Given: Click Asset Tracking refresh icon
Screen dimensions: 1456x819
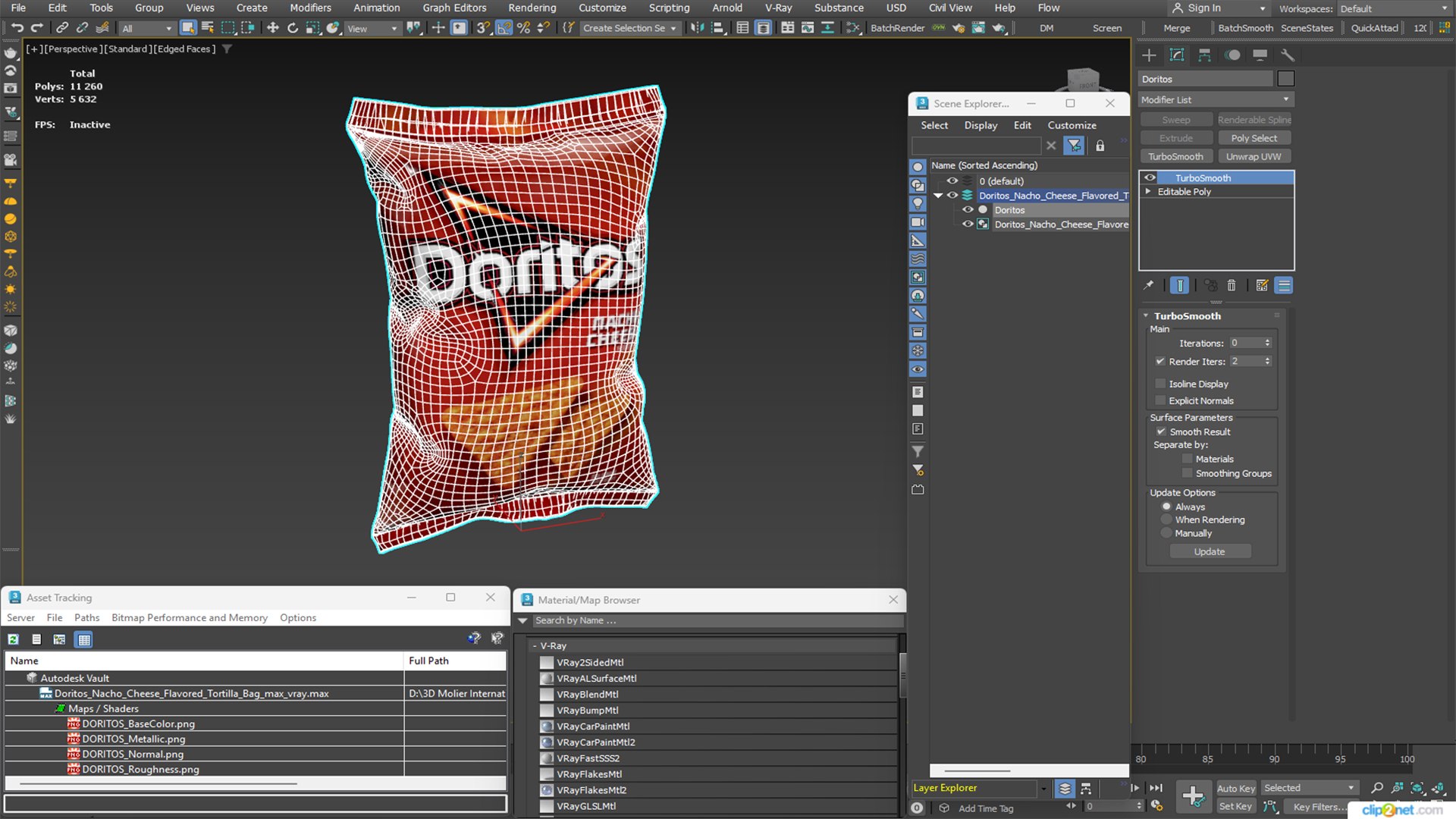Looking at the screenshot, I should (14, 639).
